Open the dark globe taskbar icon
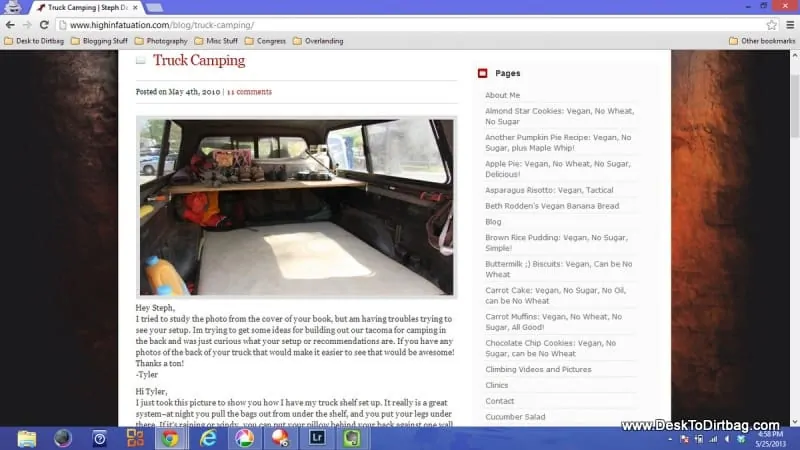 pos(63,439)
